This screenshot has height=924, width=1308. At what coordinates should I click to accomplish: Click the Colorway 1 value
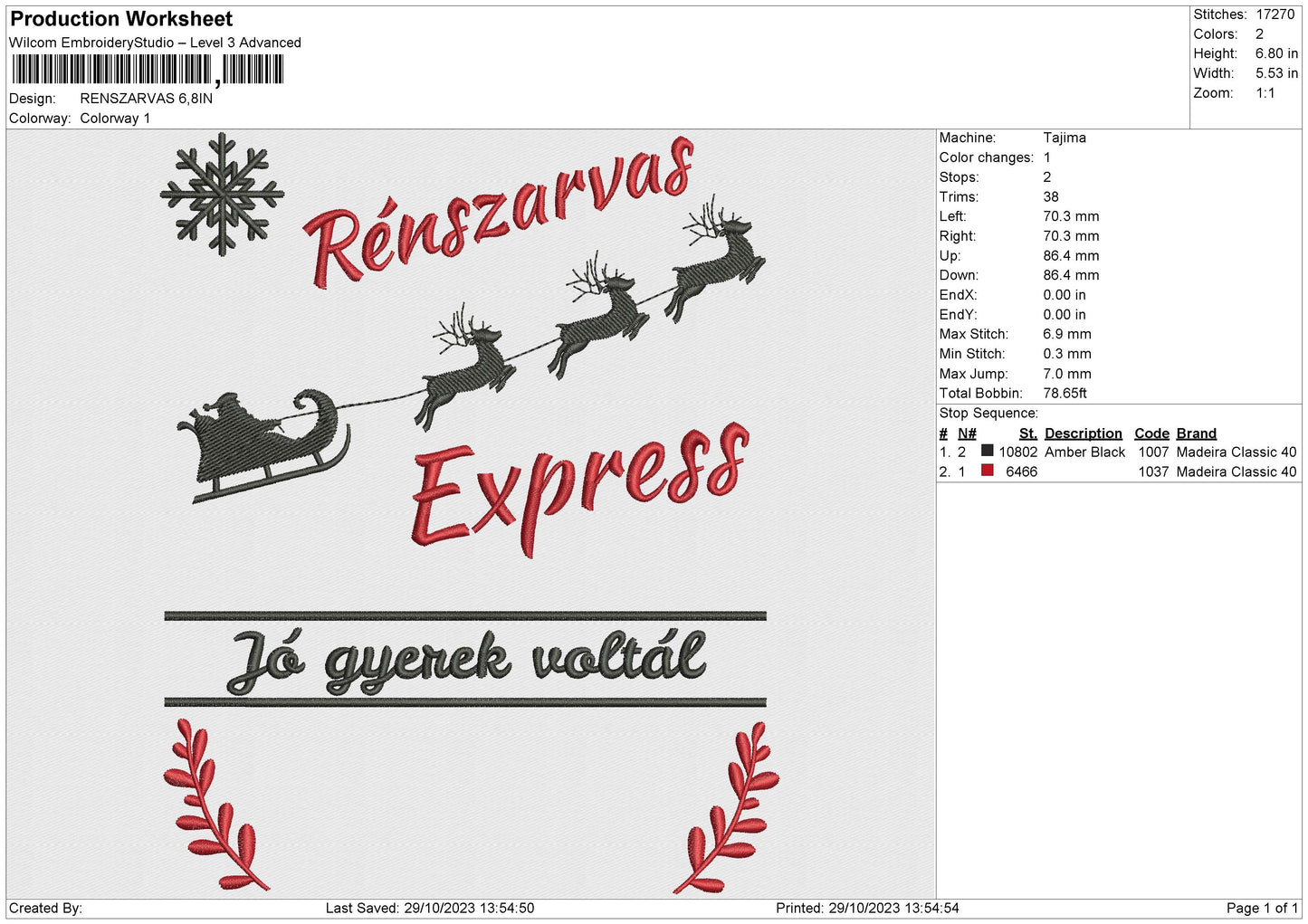pos(115,119)
